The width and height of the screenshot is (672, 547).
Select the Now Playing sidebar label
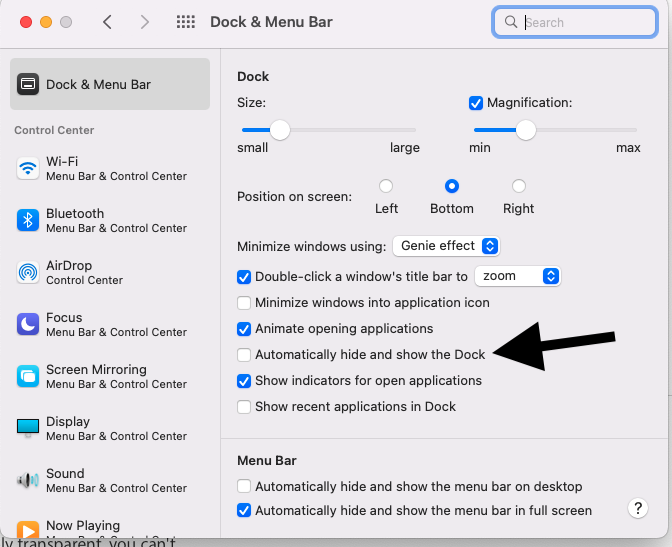83,526
